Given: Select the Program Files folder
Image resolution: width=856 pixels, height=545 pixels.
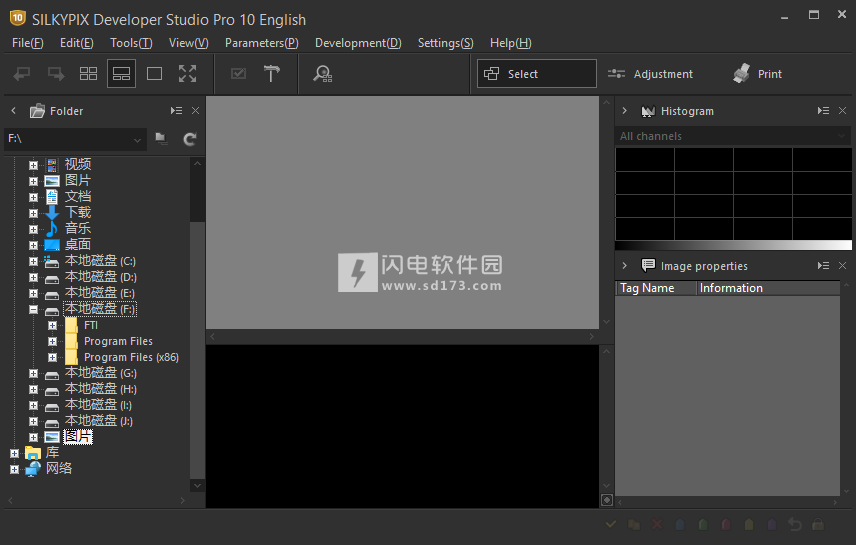Looking at the screenshot, I should [118, 341].
